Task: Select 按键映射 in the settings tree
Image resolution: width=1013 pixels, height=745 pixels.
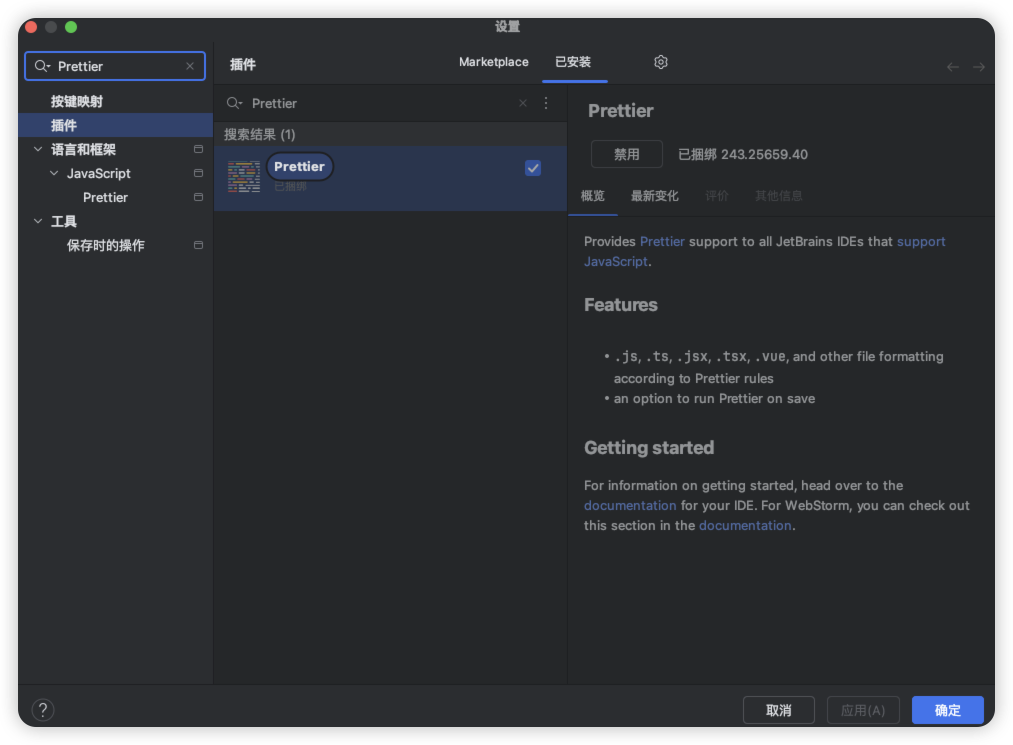Action: click(x=76, y=101)
